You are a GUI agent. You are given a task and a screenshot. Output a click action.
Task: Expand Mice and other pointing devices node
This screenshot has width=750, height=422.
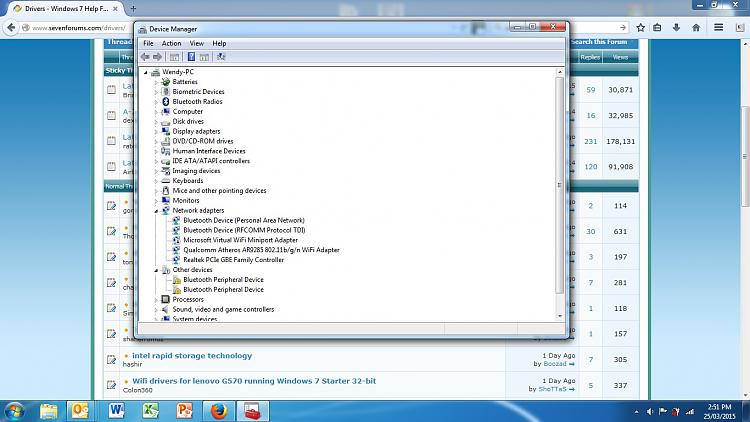[x=156, y=191]
